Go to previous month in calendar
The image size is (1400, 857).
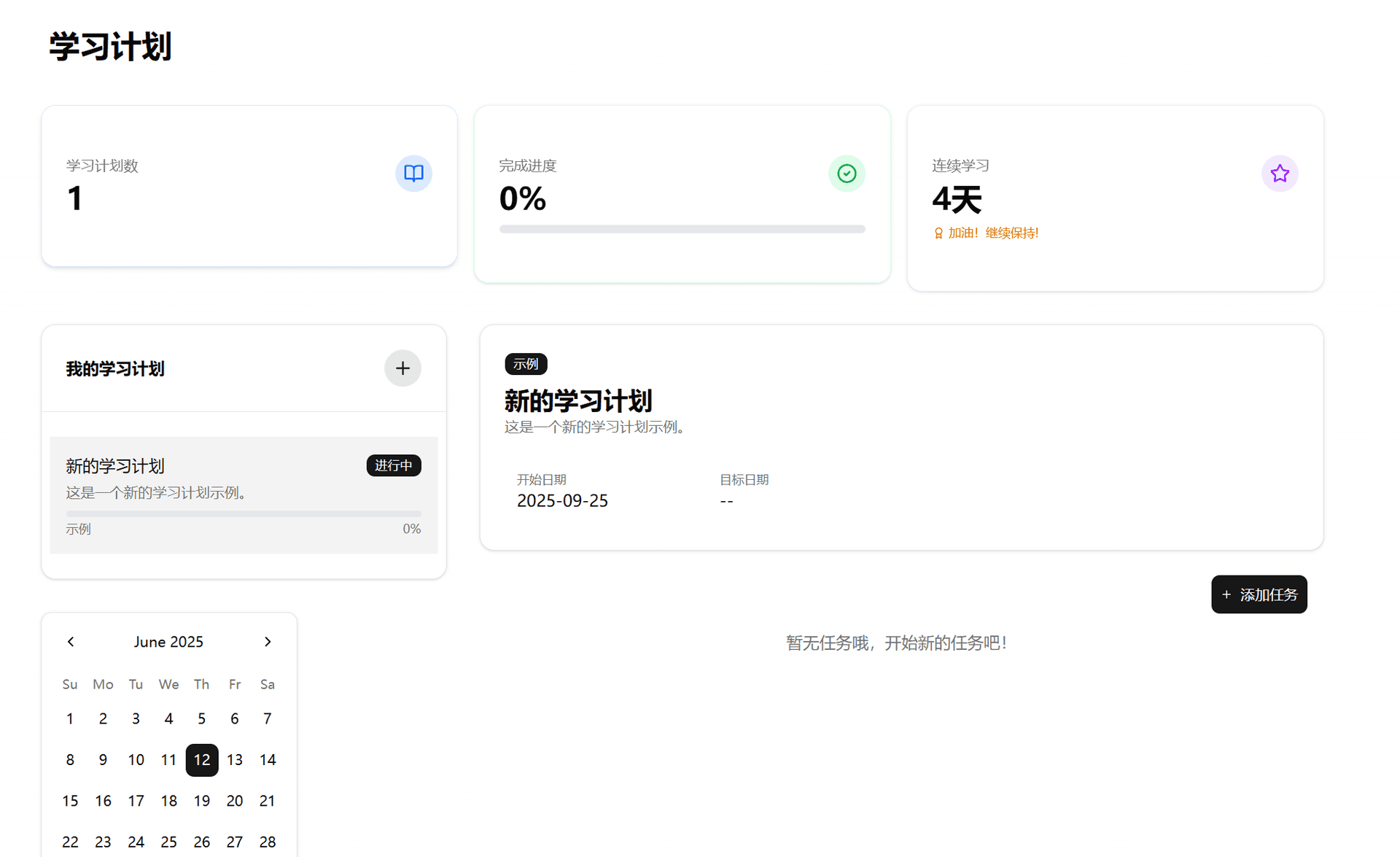(x=71, y=642)
